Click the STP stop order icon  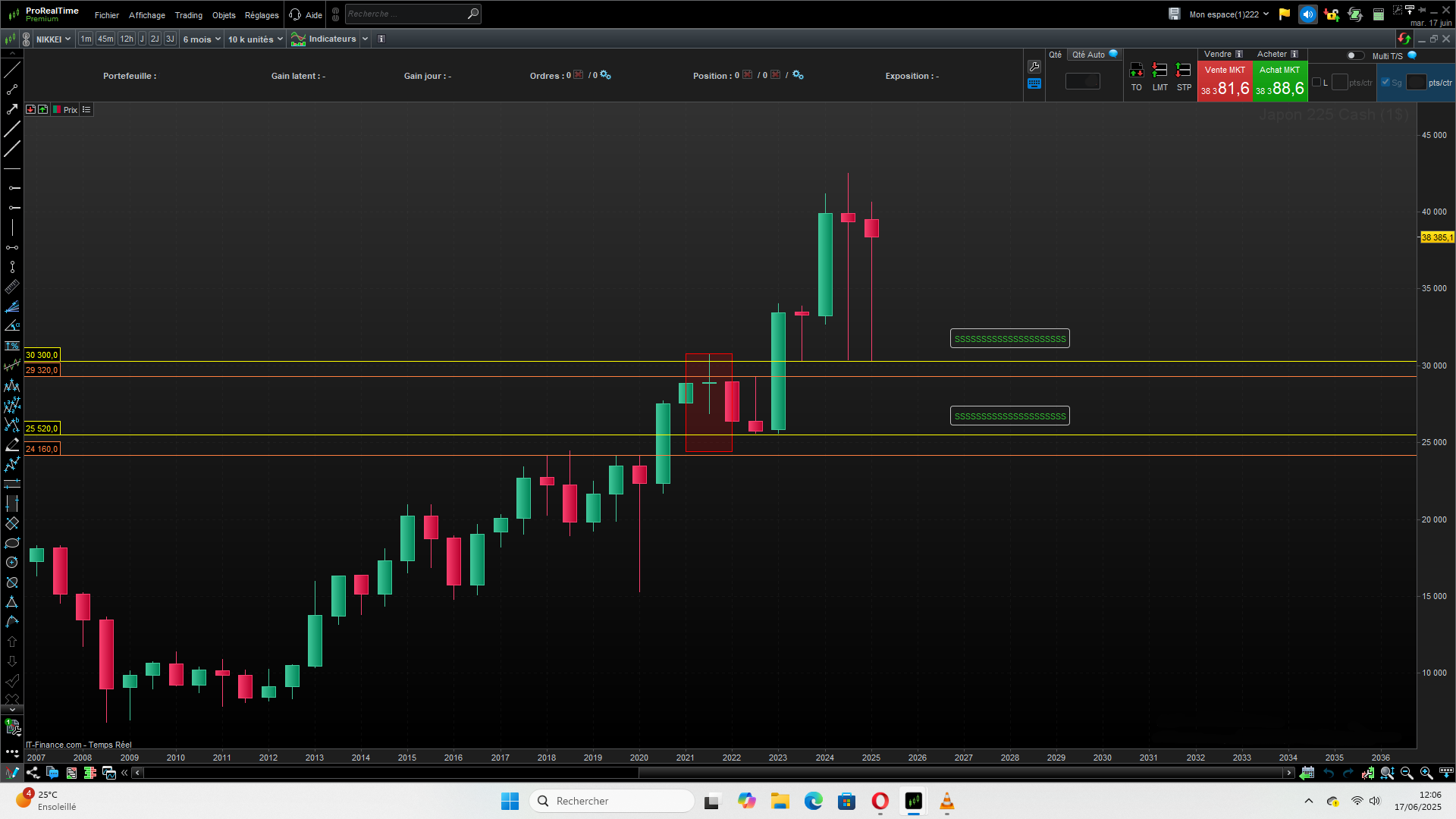[1183, 72]
